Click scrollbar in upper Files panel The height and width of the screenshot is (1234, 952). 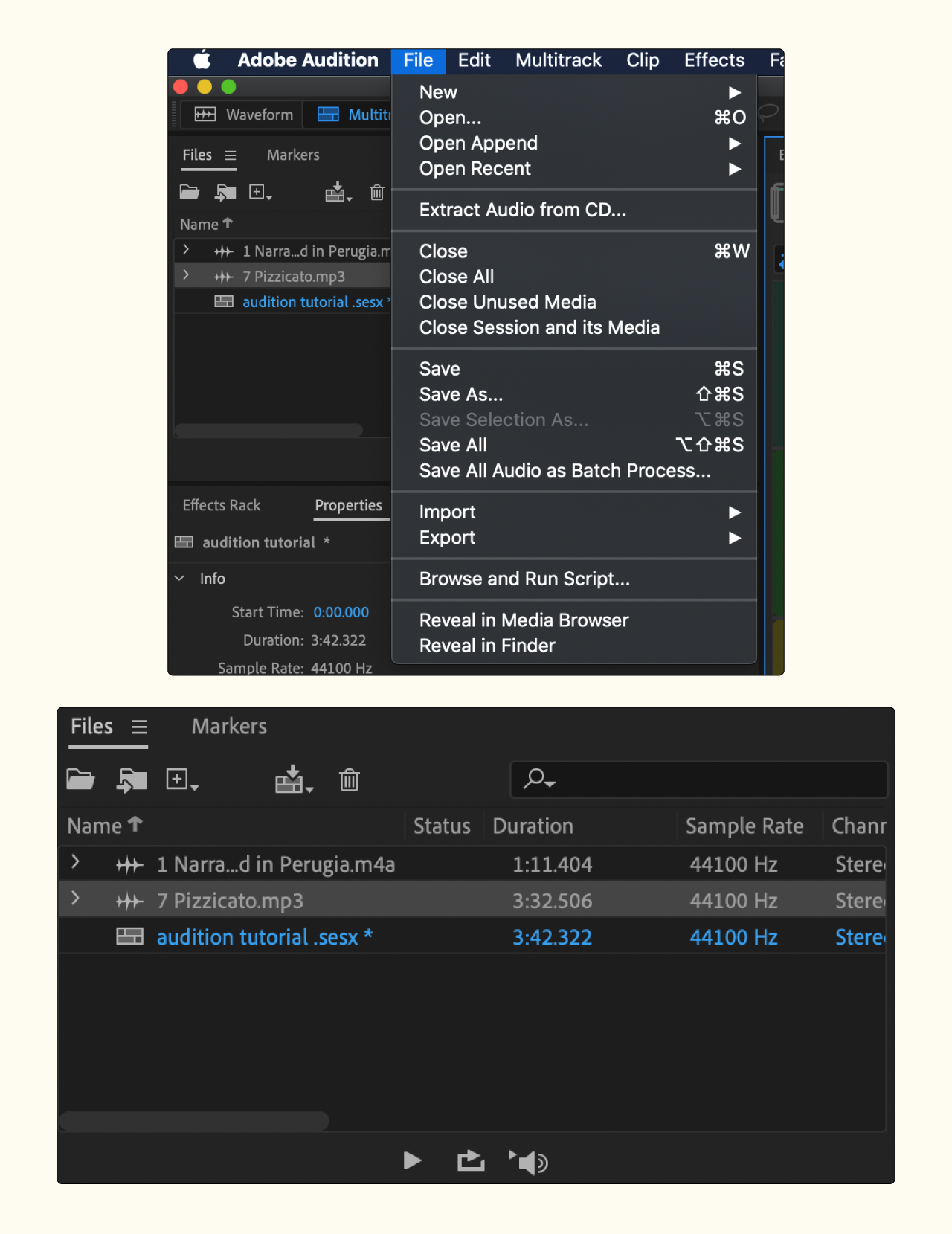pos(268,430)
